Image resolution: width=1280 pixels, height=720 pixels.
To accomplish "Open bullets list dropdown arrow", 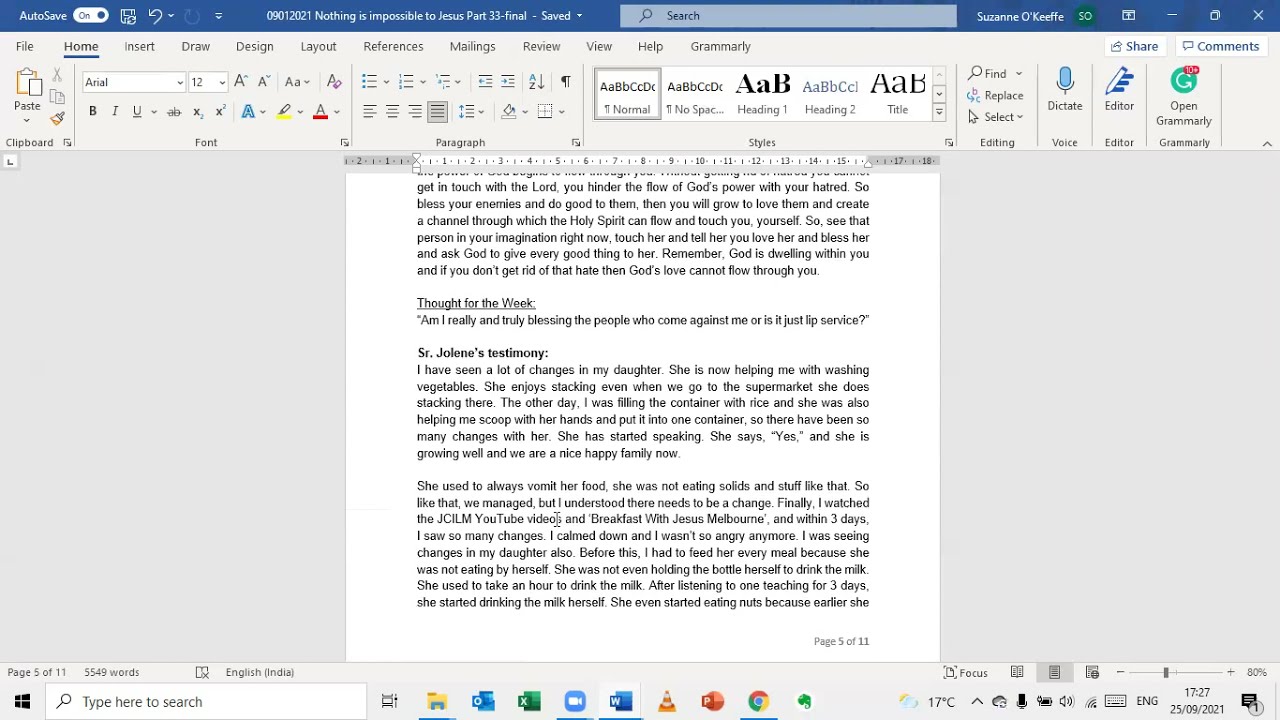I will 386,82.
